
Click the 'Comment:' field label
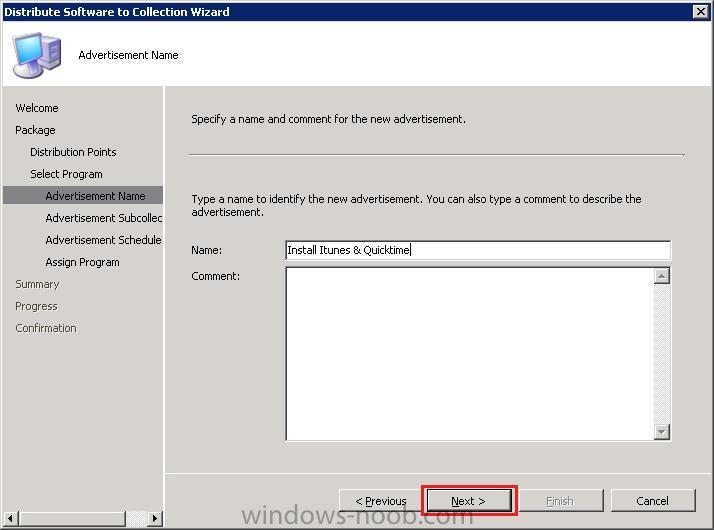click(x=215, y=276)
